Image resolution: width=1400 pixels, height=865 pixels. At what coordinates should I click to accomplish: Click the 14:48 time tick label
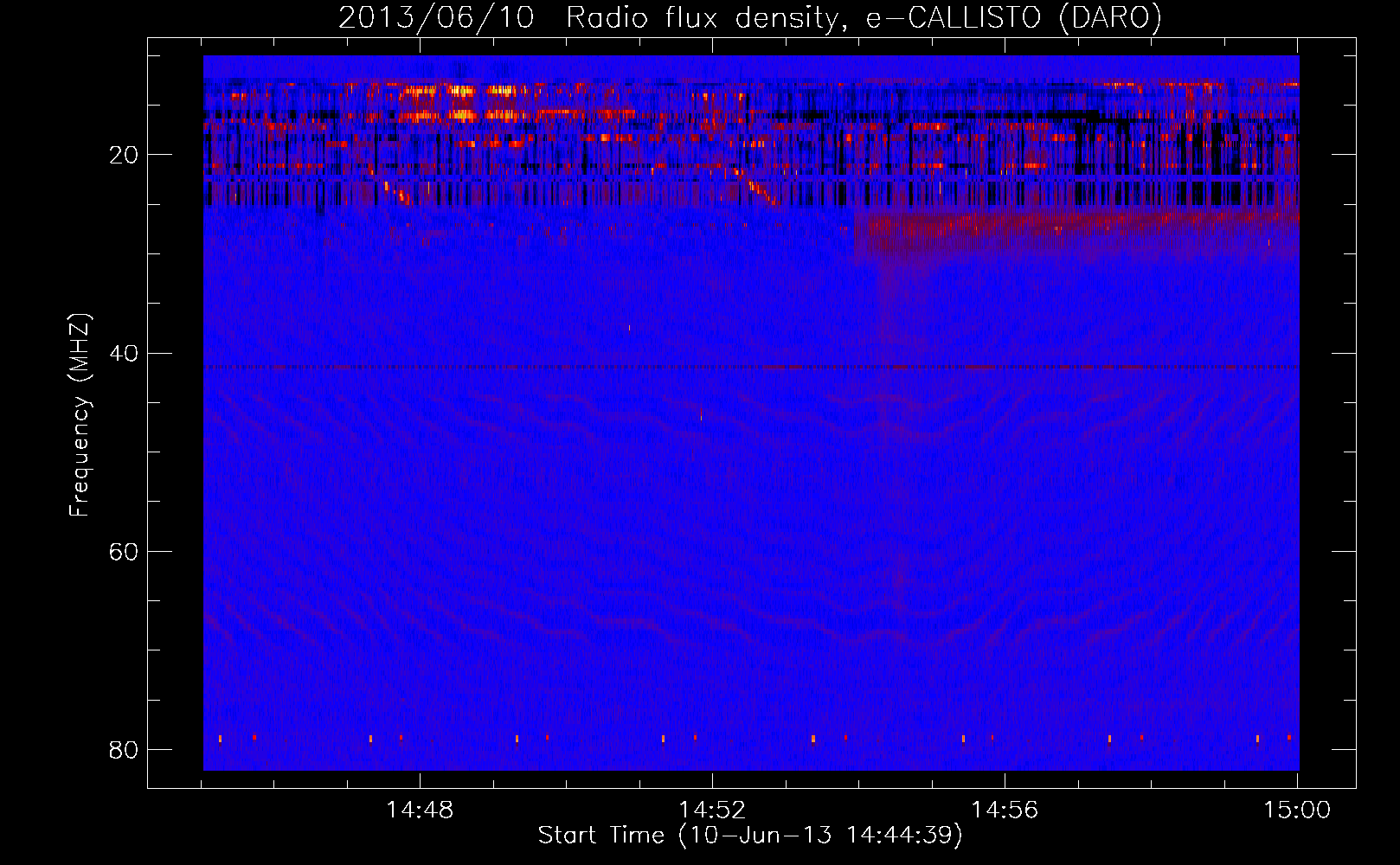[x=420, y=811]
